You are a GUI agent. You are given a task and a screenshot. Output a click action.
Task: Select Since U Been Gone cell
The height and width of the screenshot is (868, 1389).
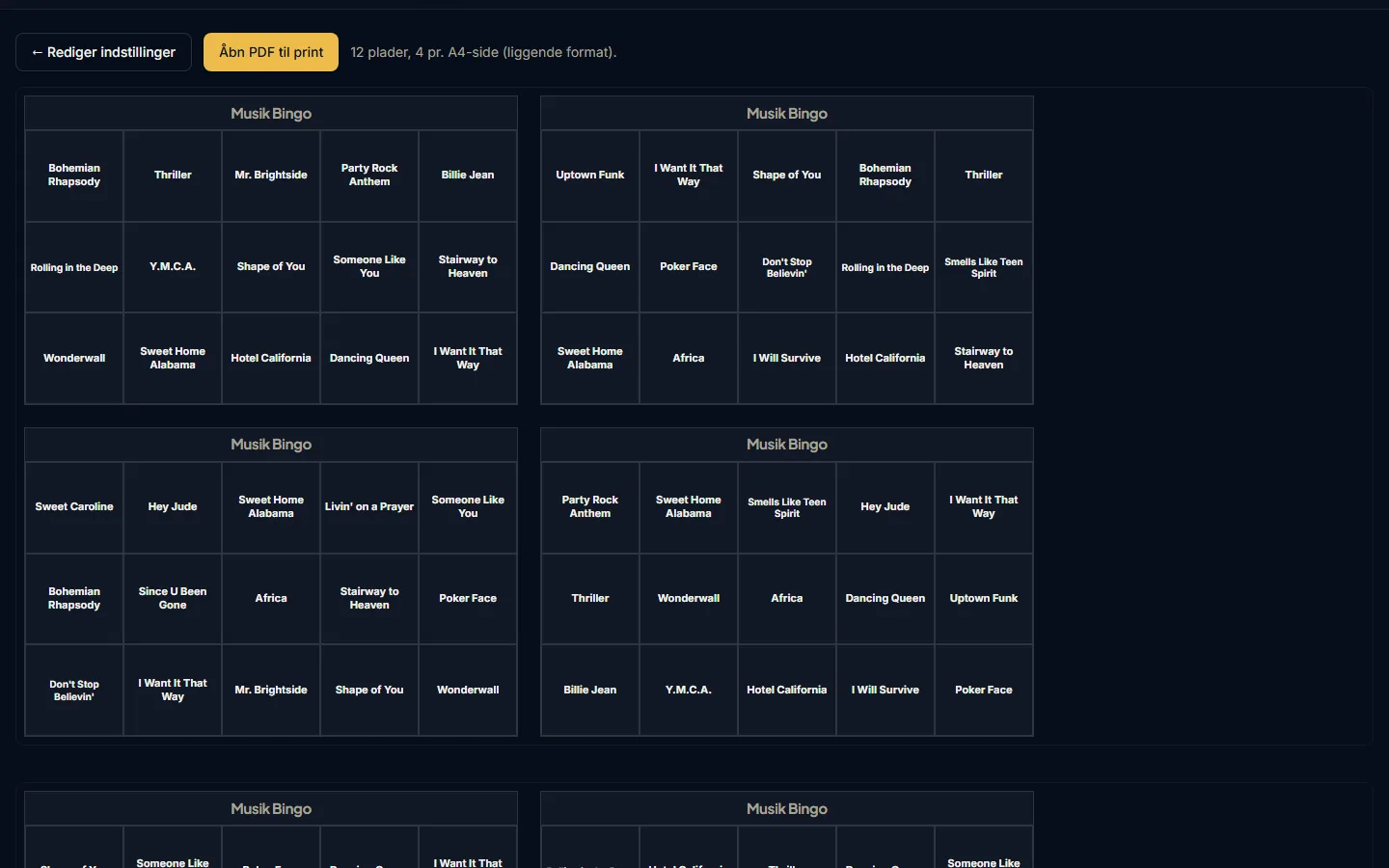[173, 599]
